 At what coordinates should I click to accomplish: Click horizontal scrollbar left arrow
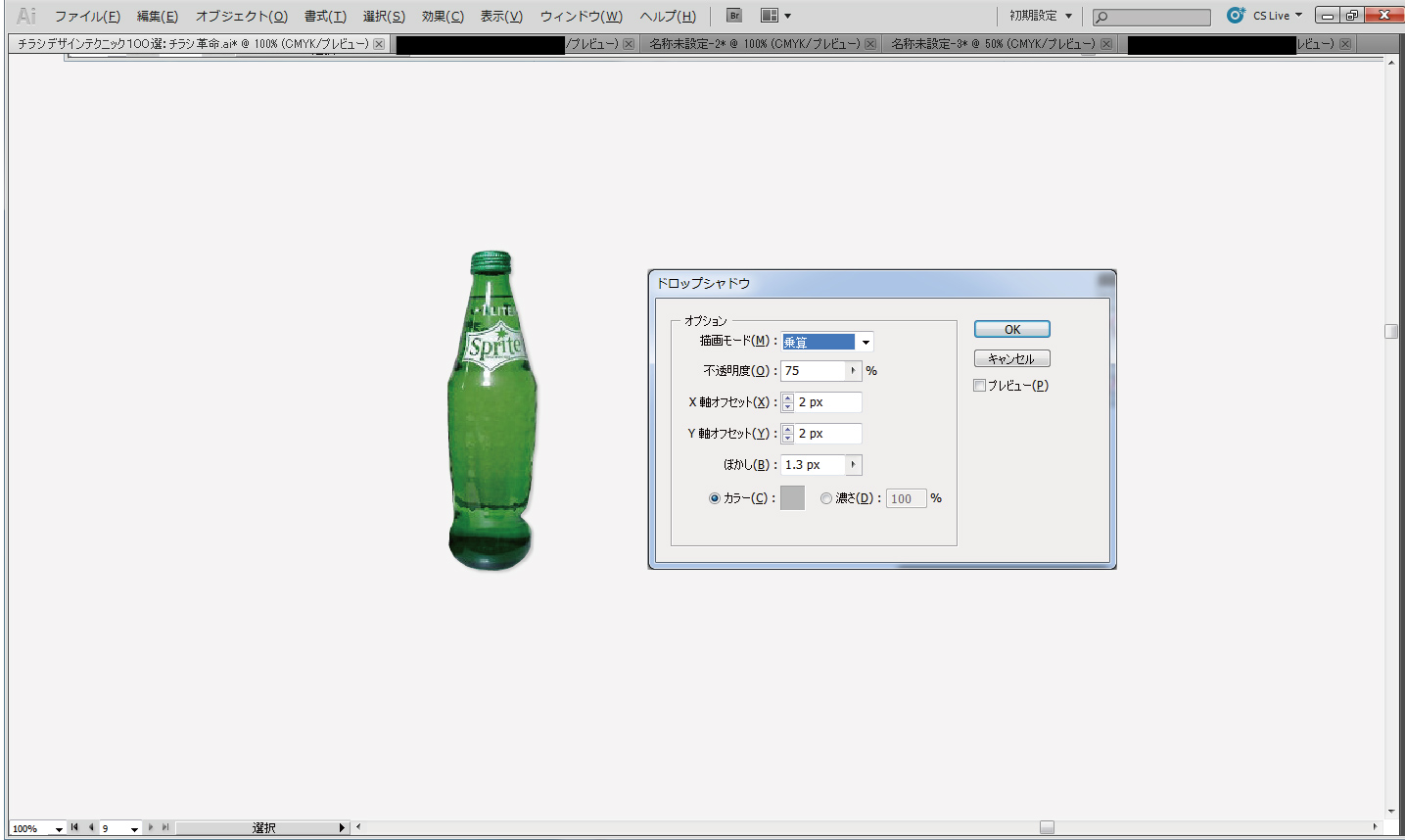(358, 827)
